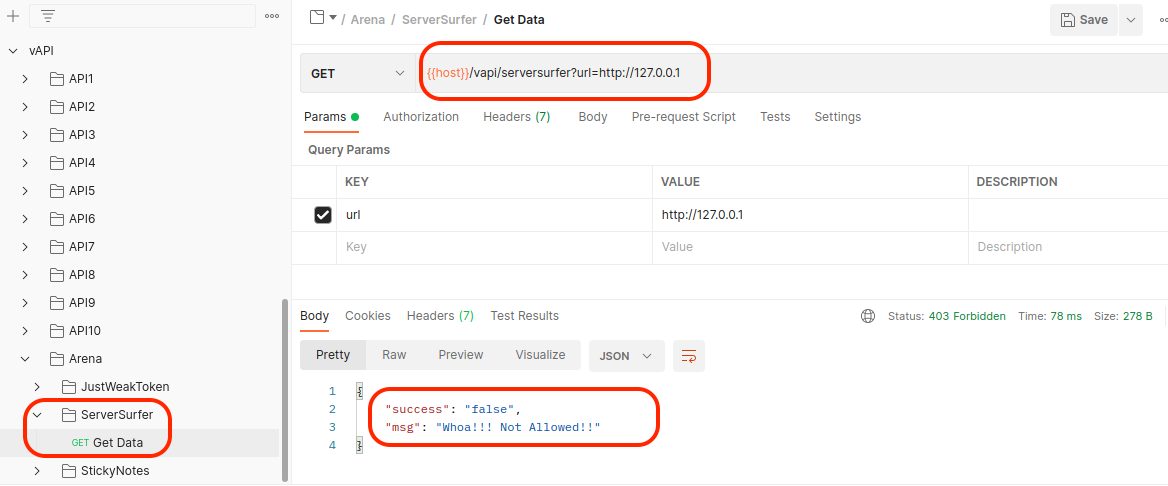Click the plus icon to create new collection
Viewport: 1168px width, 486px height.
13,16
